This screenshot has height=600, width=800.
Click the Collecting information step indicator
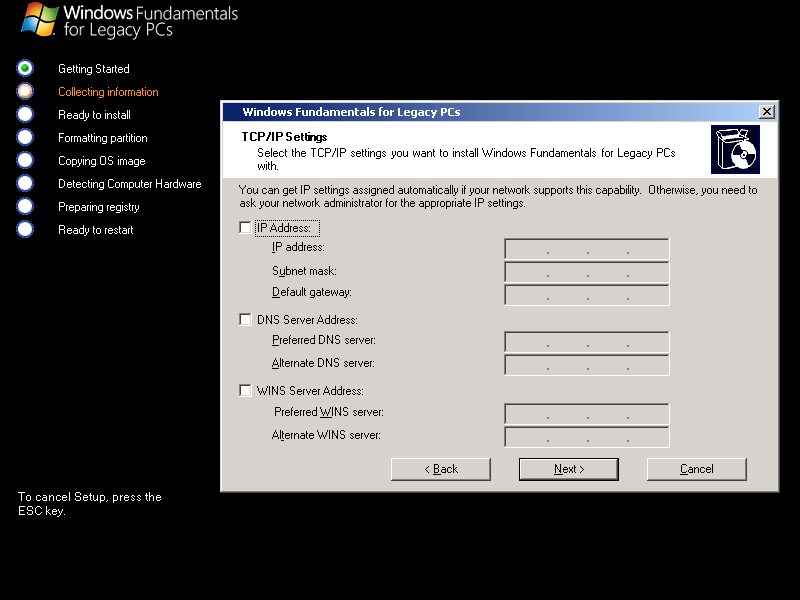25,91
